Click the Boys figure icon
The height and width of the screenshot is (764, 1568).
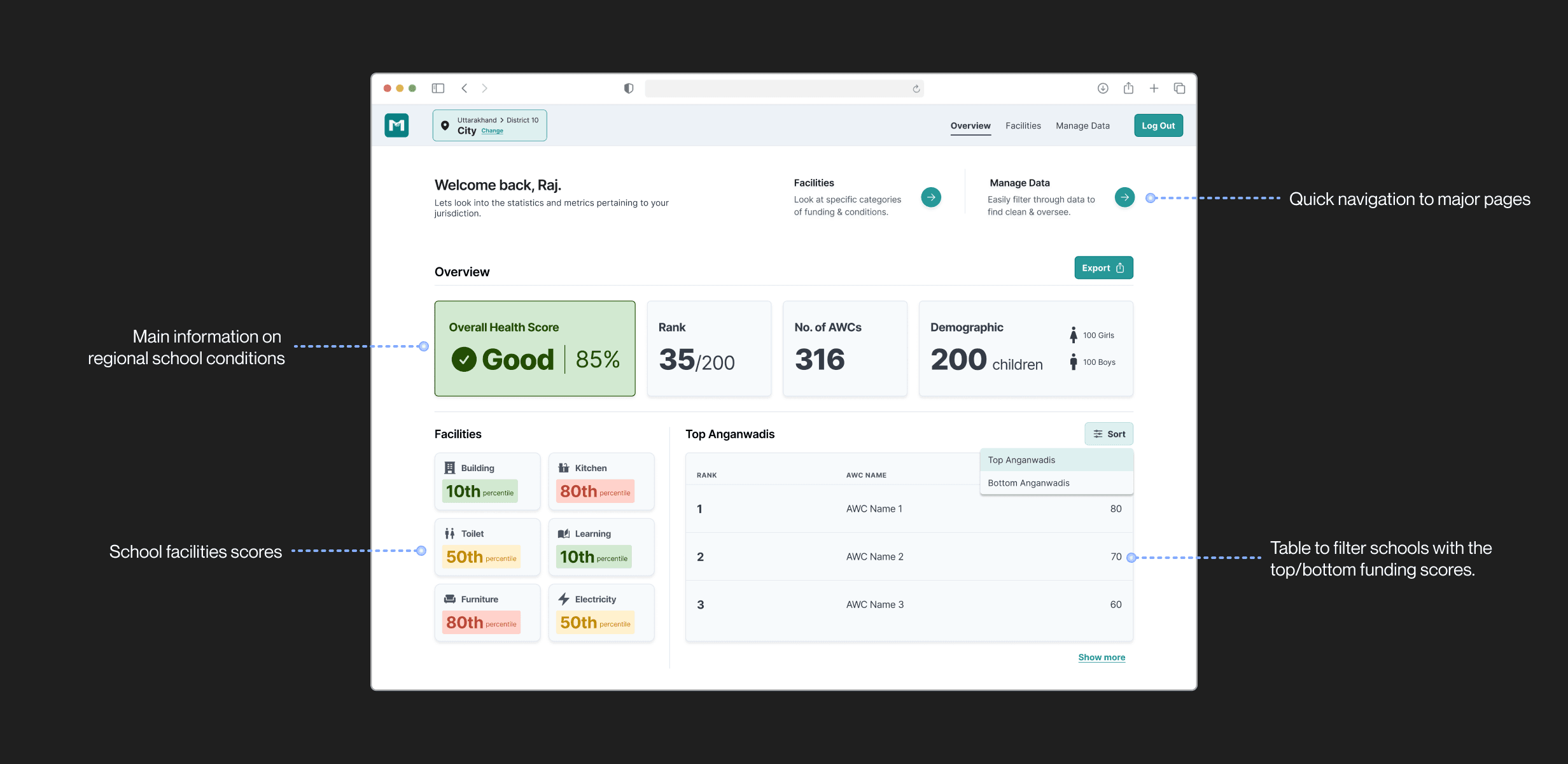click(1074, 362)
